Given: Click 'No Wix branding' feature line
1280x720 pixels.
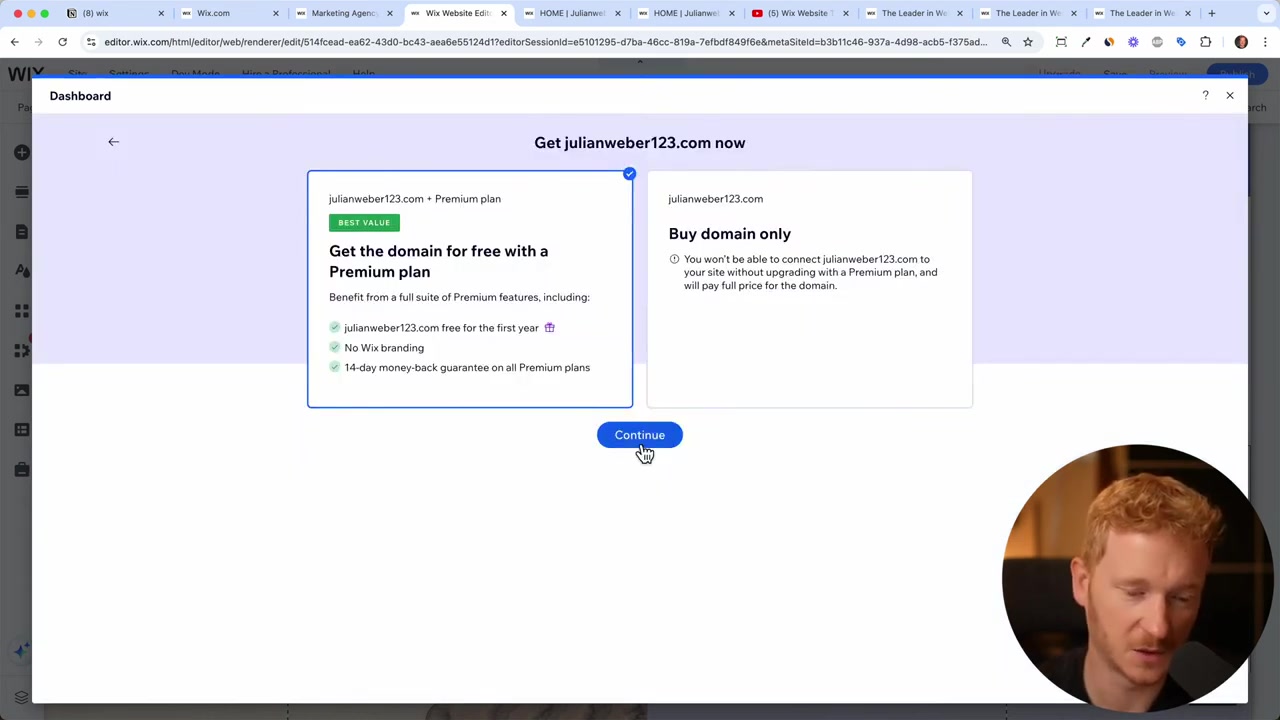Looking at the screenshot, I should (x=384, y=348).
